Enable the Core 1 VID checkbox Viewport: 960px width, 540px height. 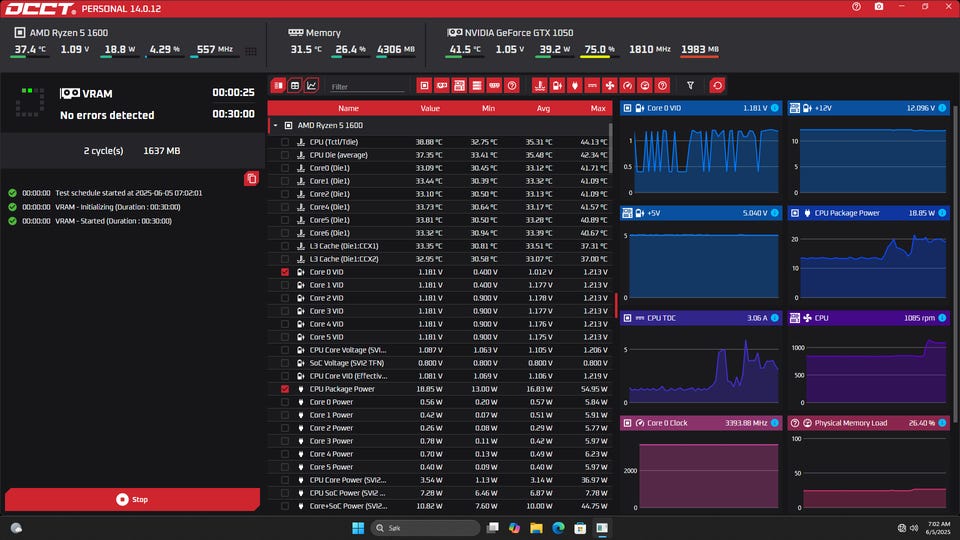[x=285, y=285]
